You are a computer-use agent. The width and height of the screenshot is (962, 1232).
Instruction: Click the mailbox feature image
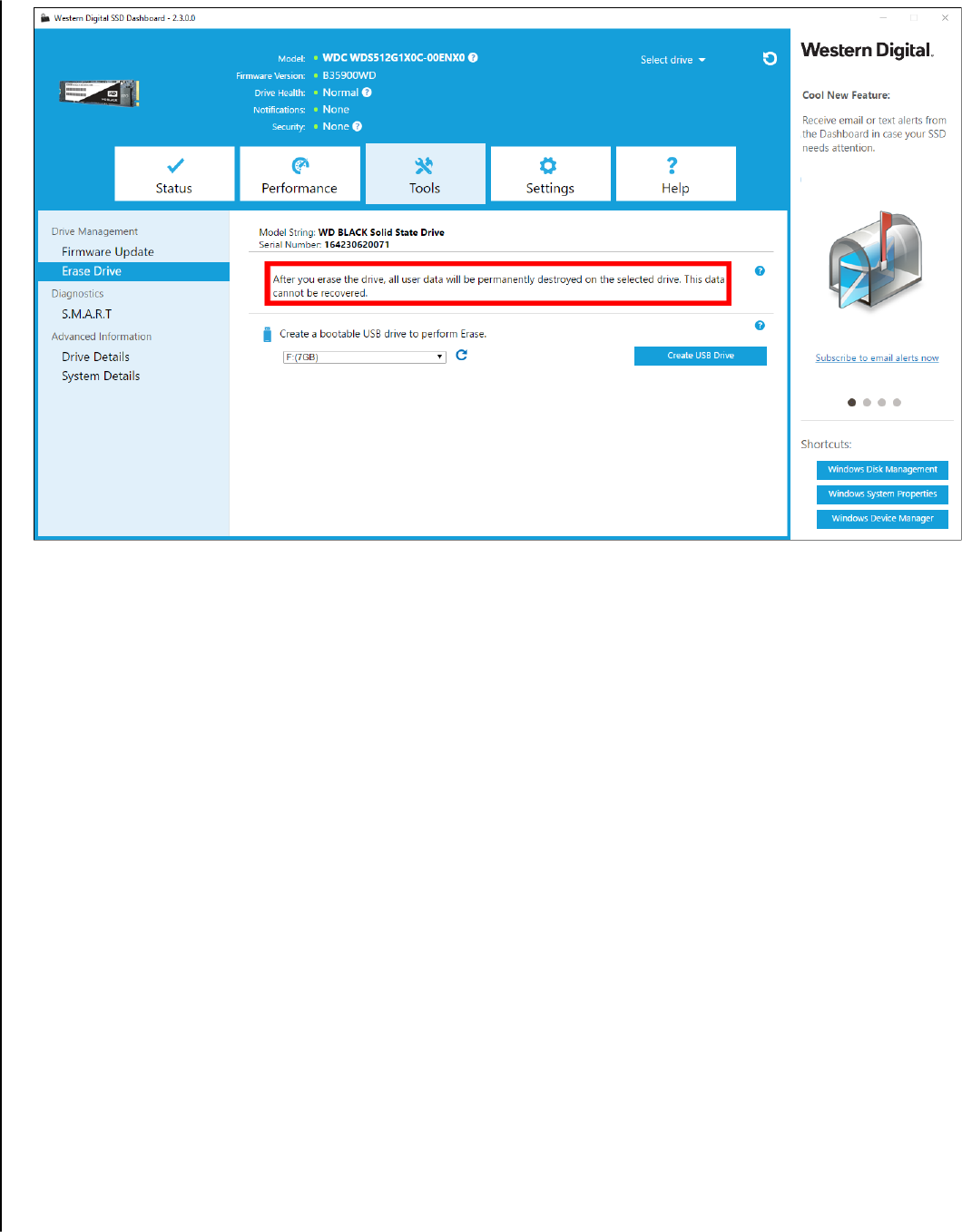876,261
